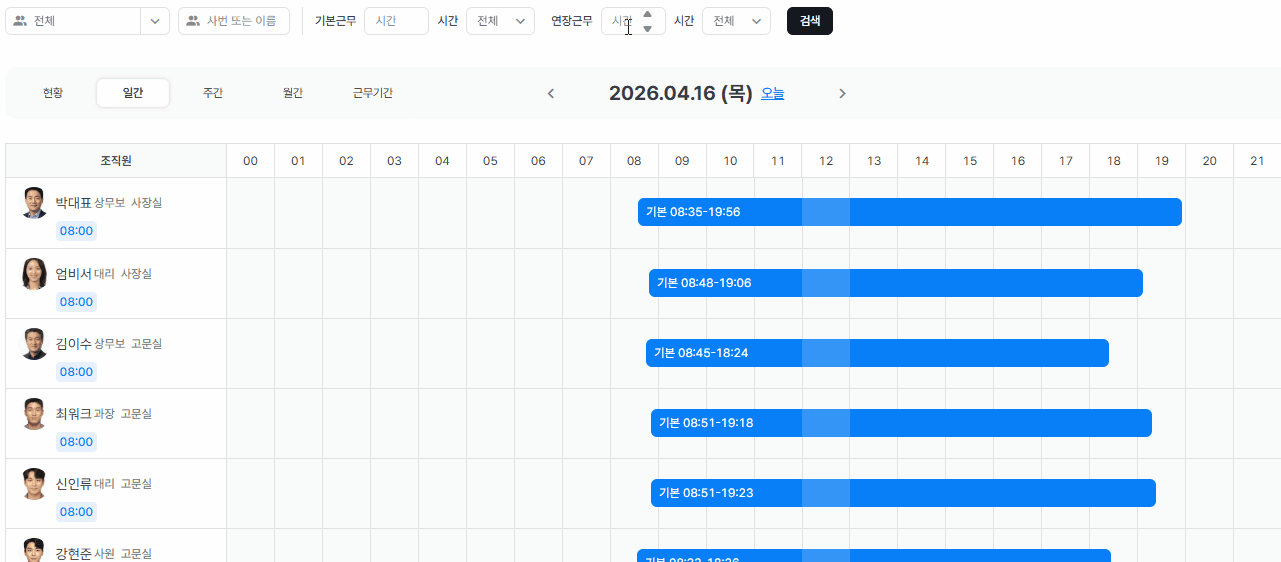Image resolution: width=1281 pixels, height=562 pixels.
Task: Click the 오늘 link
Action: click(773, 93)
